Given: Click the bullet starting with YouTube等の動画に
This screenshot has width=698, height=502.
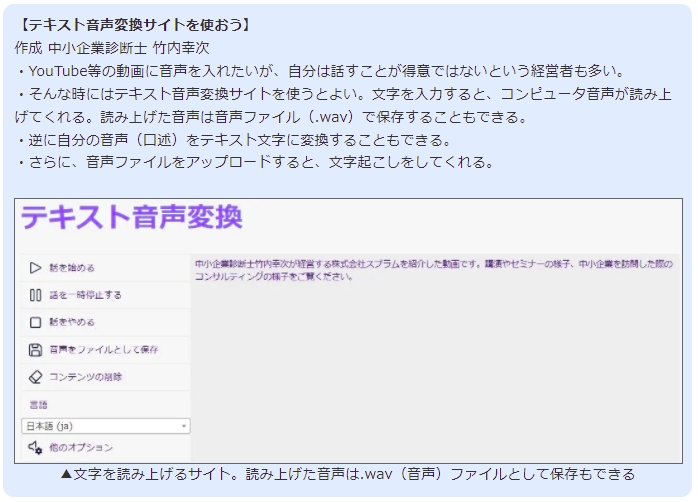Looking at the screenshot, I should point(321,71).
